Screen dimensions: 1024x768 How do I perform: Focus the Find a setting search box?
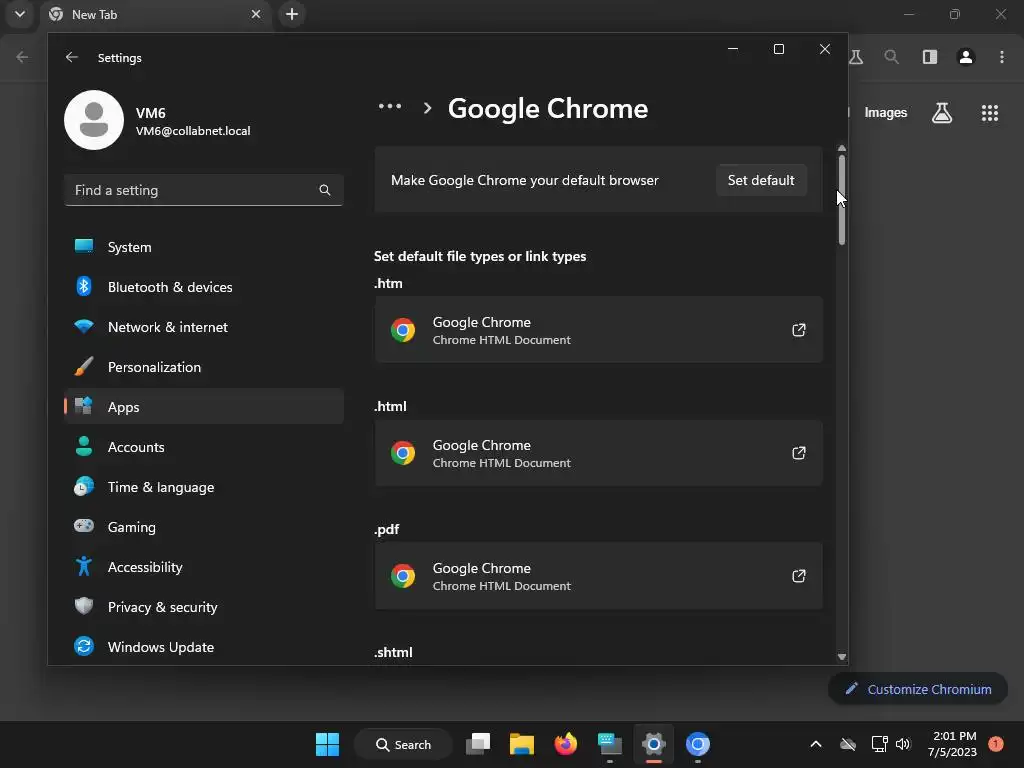pyautogui.click(x=204, y=190)
